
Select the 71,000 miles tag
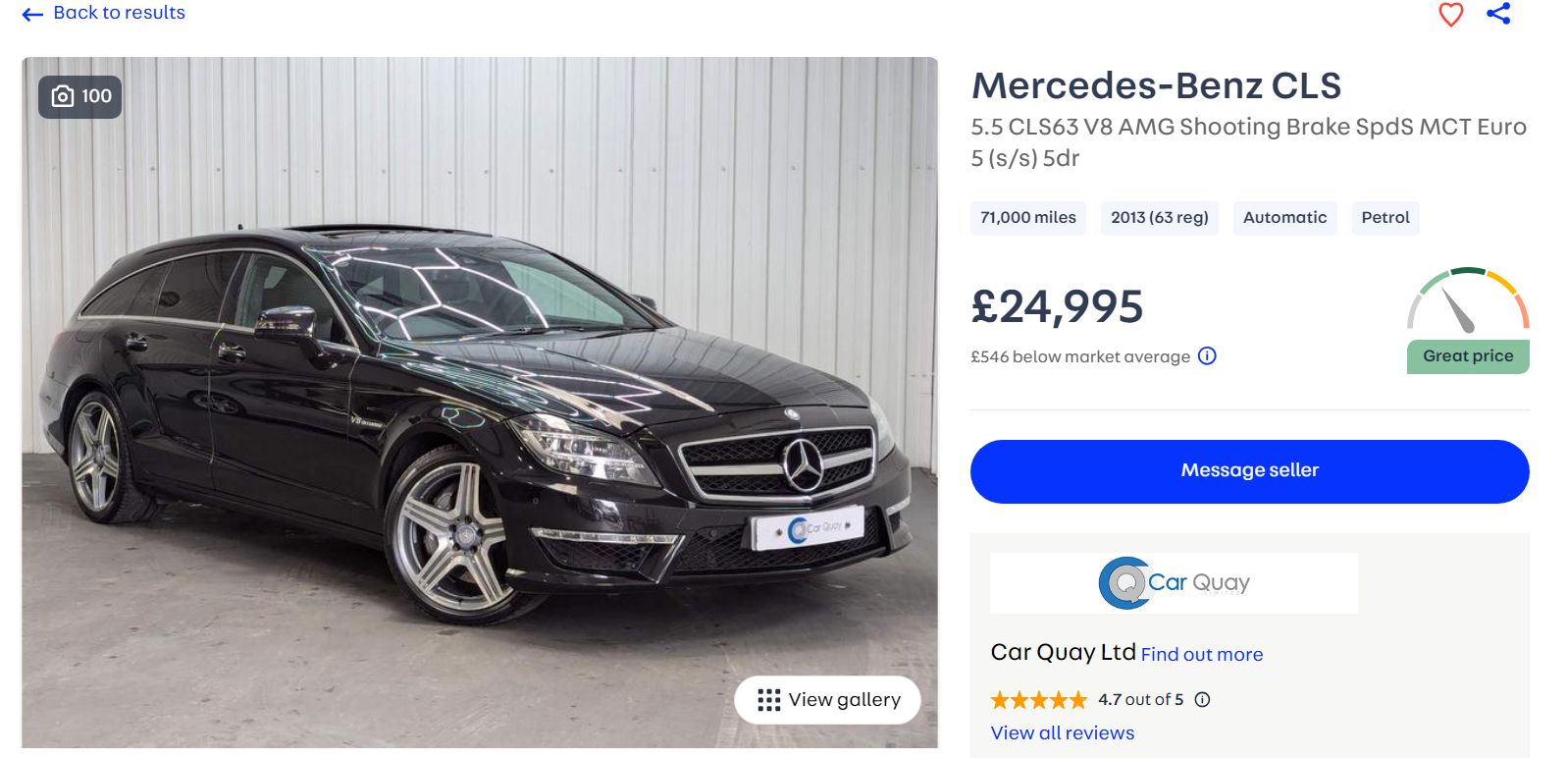coord(1028,218)
